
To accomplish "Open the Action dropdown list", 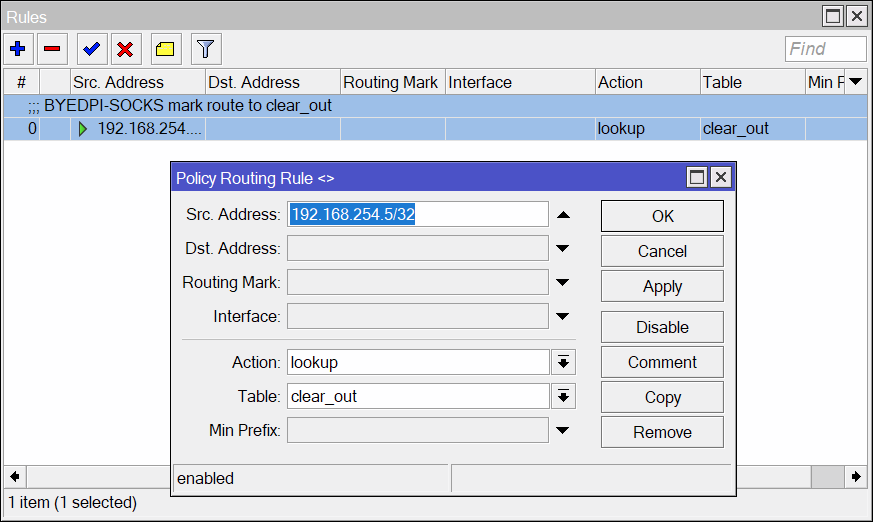I will (563, 362).
